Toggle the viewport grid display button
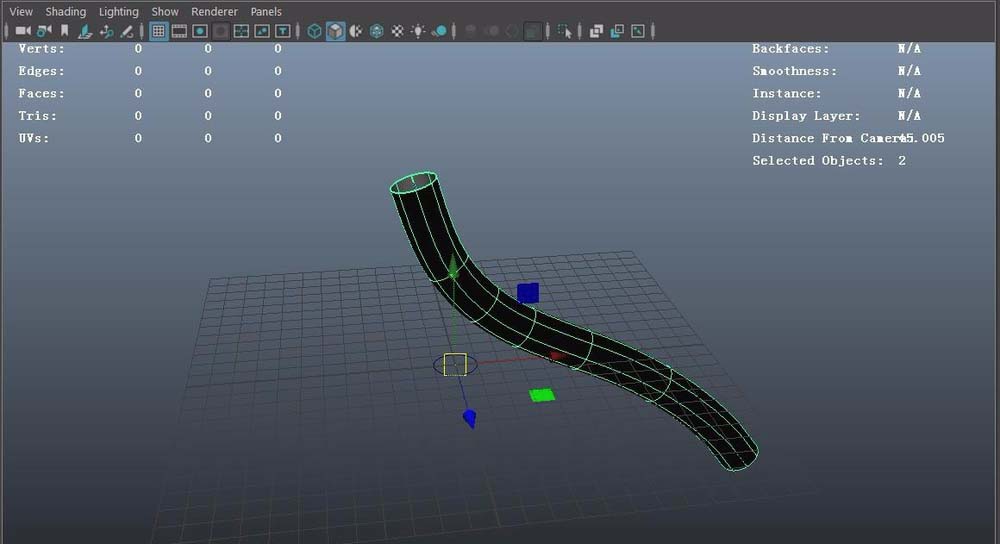Viewport: 1000px width, 544px height. pyautogui.click(x=158, y=31)
